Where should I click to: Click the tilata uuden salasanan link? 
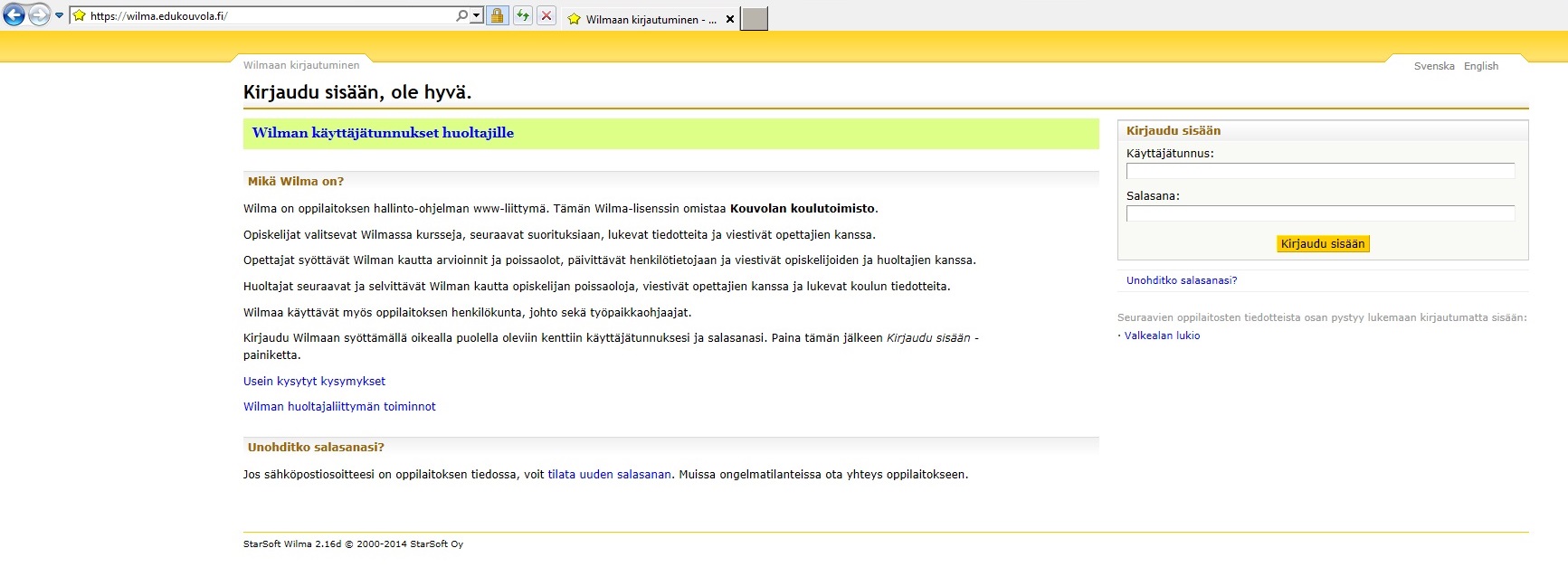[609, 475]
